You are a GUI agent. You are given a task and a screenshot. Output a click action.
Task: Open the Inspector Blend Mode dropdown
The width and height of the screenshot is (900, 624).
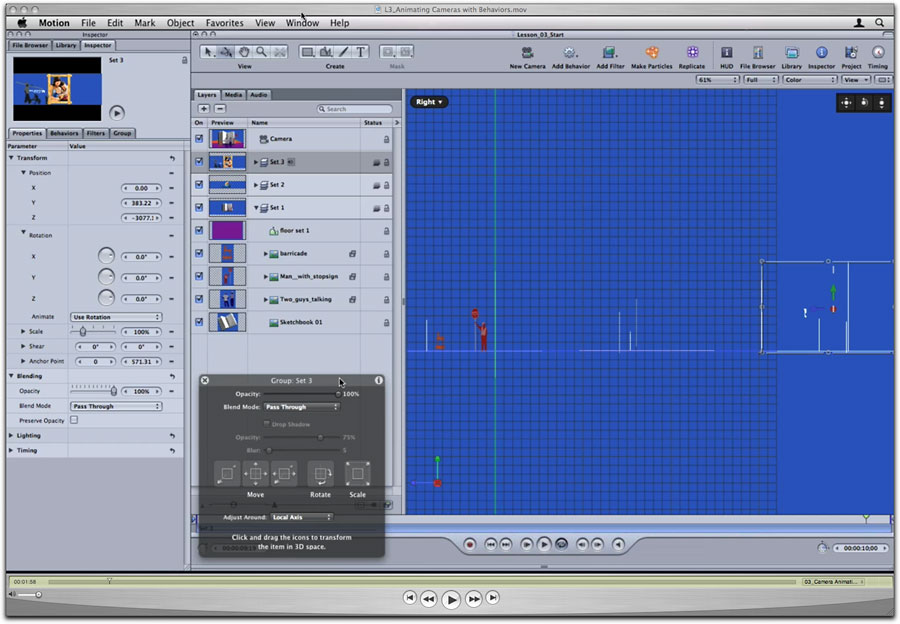tap(116, 406)
